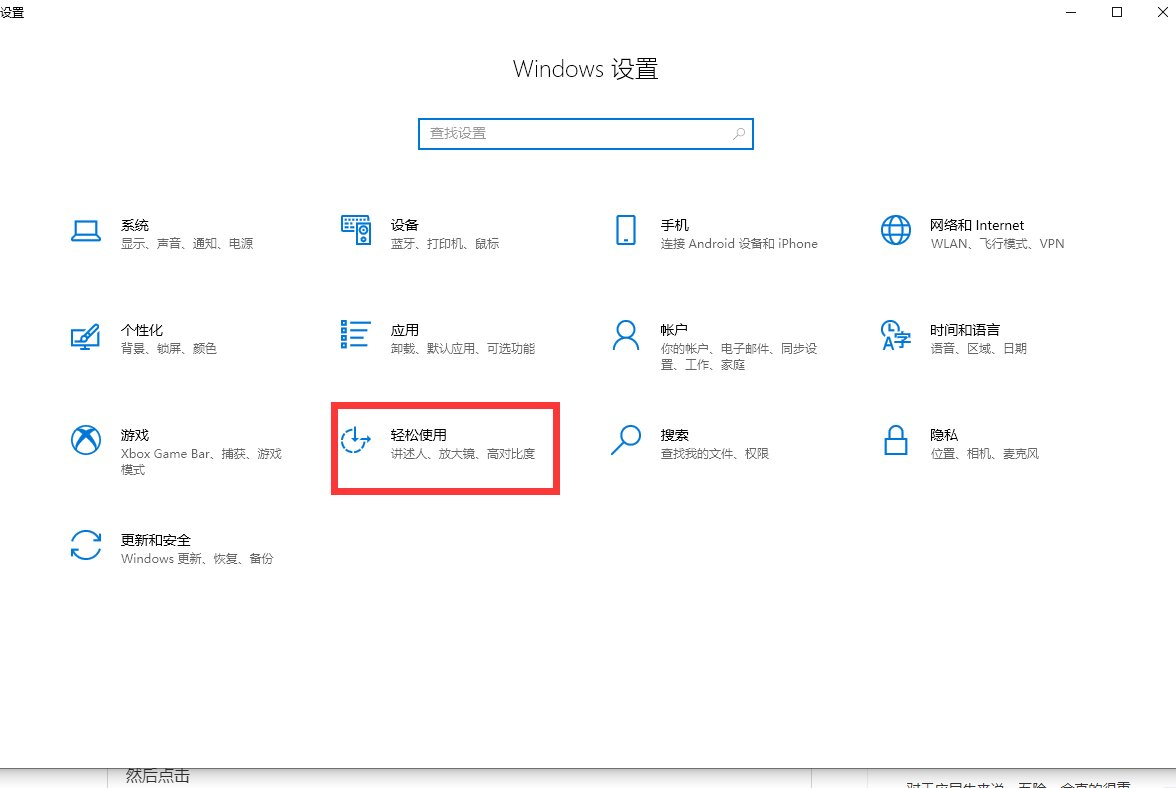
Task: Minimize the Settings window
Action: click(x=1071, y=12)
